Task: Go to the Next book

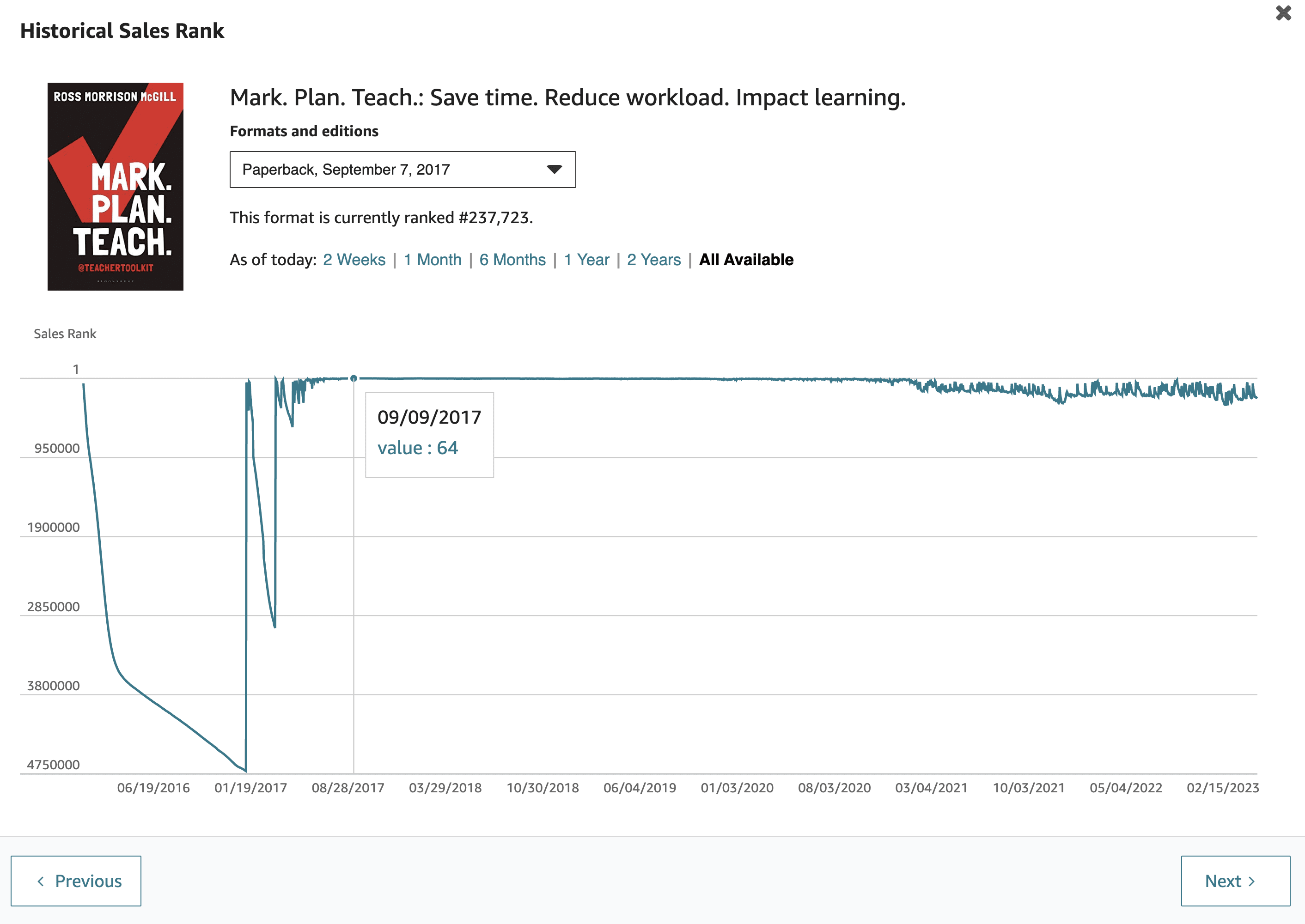Action: coord(1235,881)
